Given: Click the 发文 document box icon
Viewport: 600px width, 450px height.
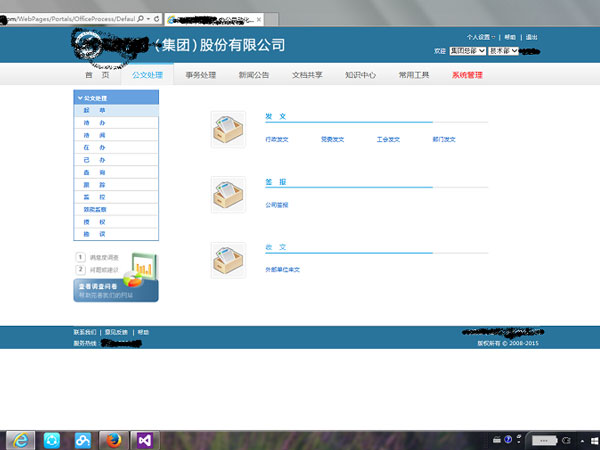Looking at the screenshot, I should 228,130.
